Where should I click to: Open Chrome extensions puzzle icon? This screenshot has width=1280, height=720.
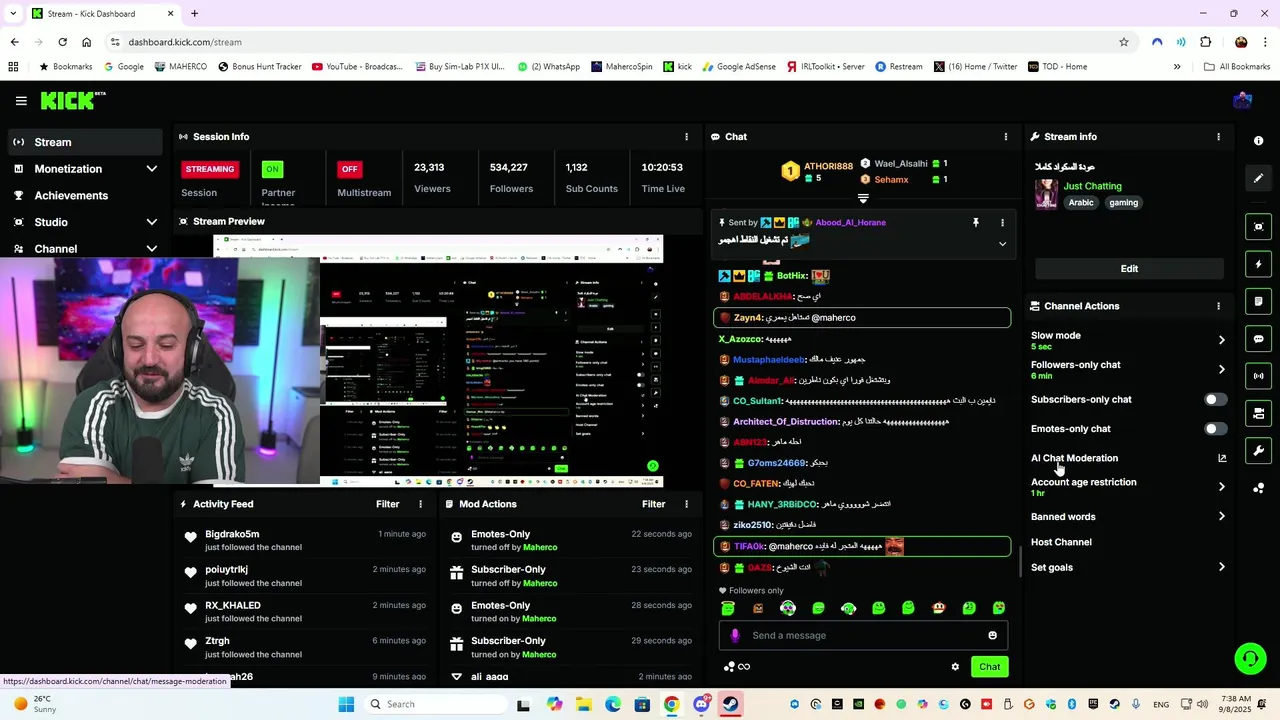click(x=1205, y=42)
